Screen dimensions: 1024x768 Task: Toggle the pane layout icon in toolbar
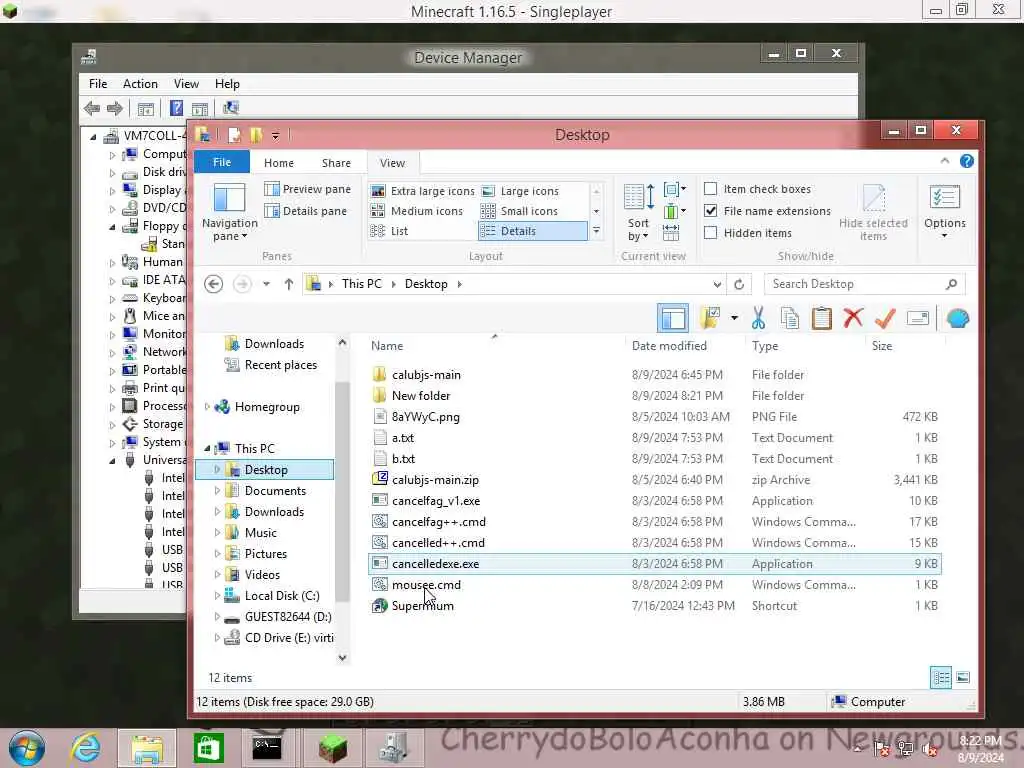click(x=673, y=319)
